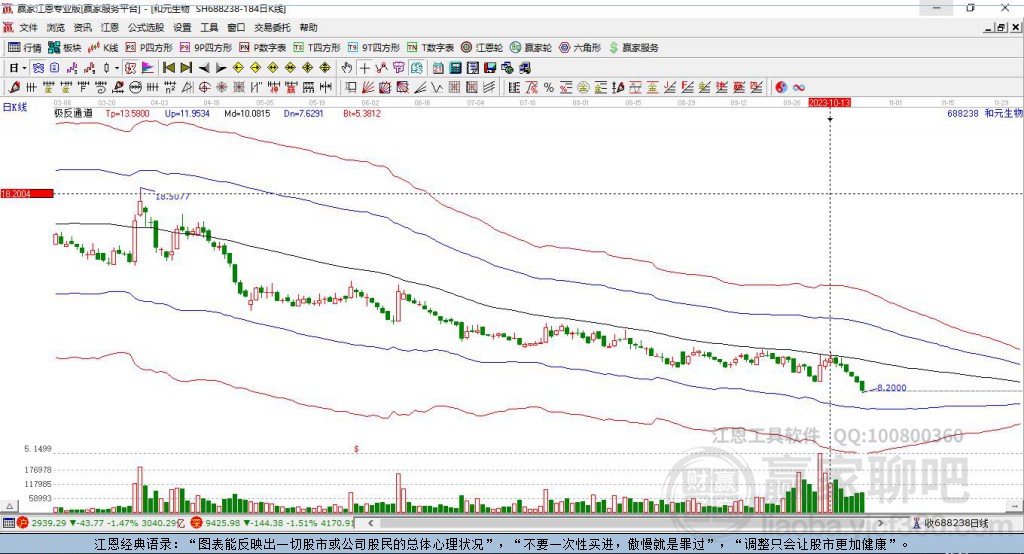The height and width of the screenshot is (554, 1024).
Task: Open the 9T四方形 tool
Action: pyautogui.click(x=374, y=48)
